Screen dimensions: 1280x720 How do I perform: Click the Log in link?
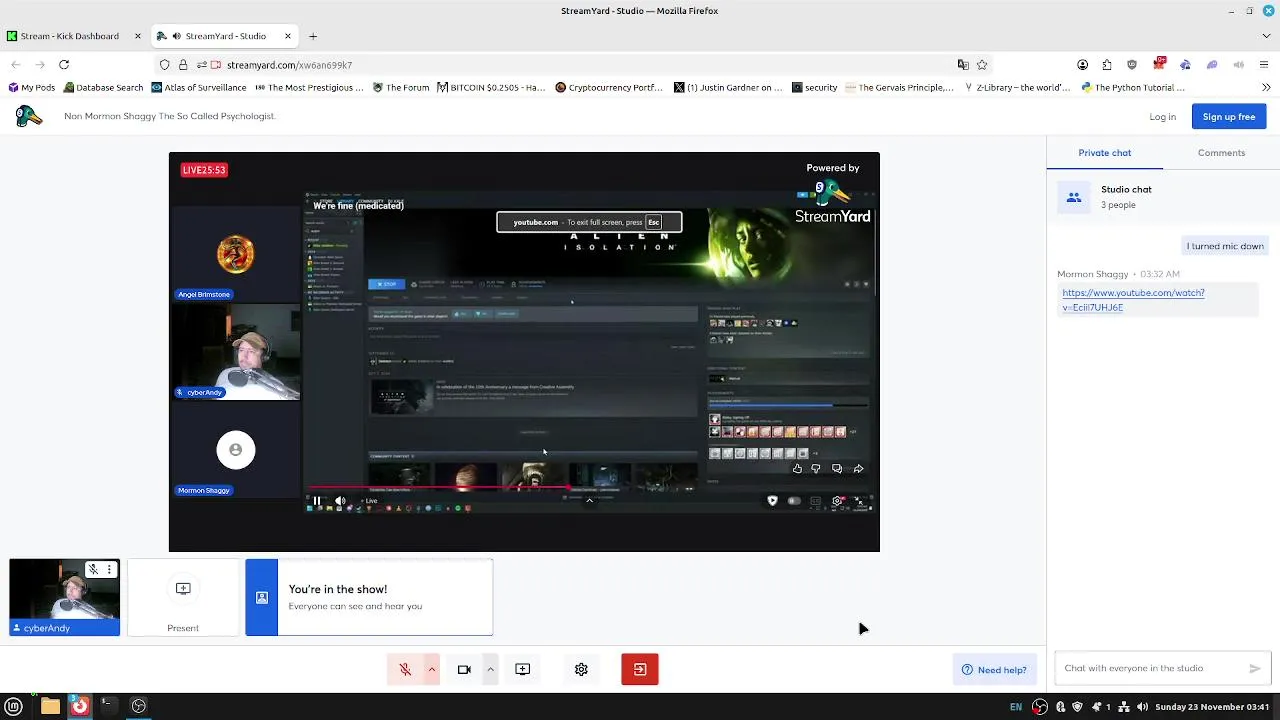pyautogui.click(x=1162, y=117)
